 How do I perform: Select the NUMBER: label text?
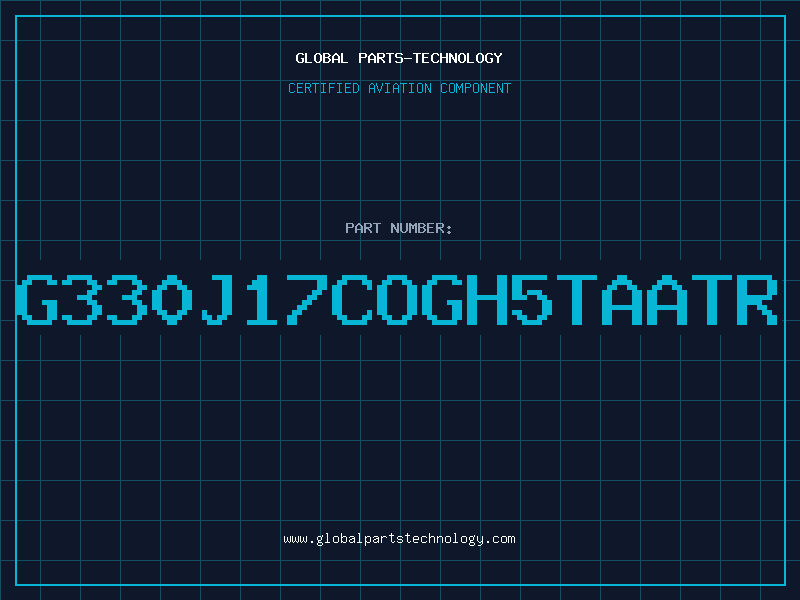(421, 228)
